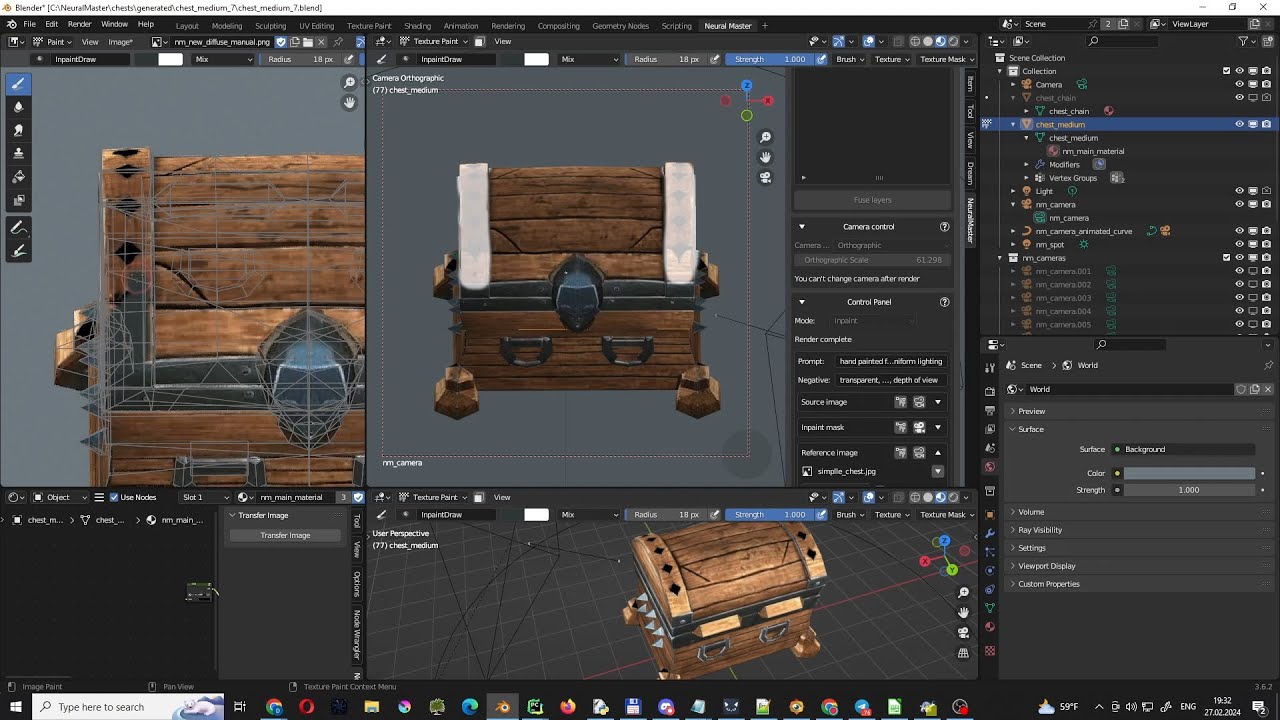1280x720 pixels.
Task: Open the Mix blend mode dropdown in image editor
Action: (224, 59)
